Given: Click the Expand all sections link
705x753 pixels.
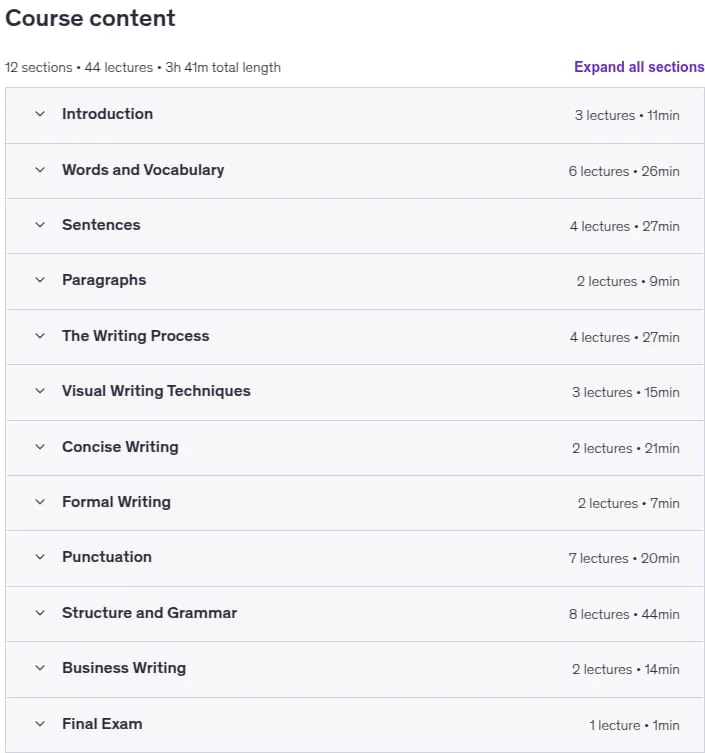Looking at the screenshot, I should click(639, 67).
